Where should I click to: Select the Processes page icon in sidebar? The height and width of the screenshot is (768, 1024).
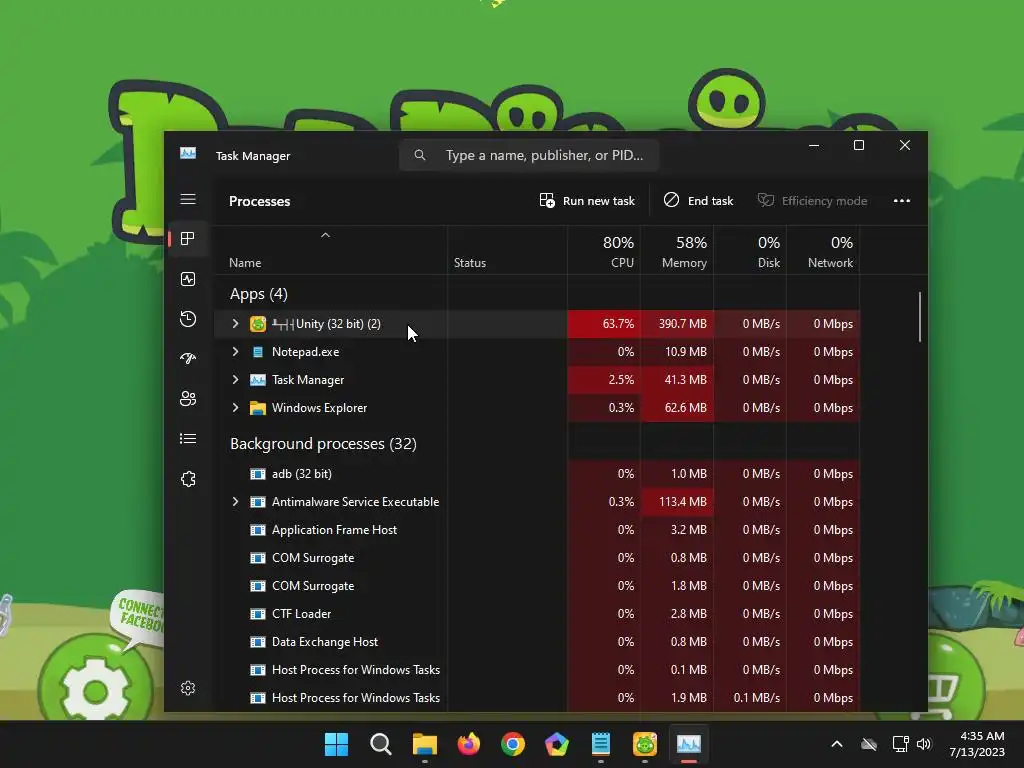[188, 239]
